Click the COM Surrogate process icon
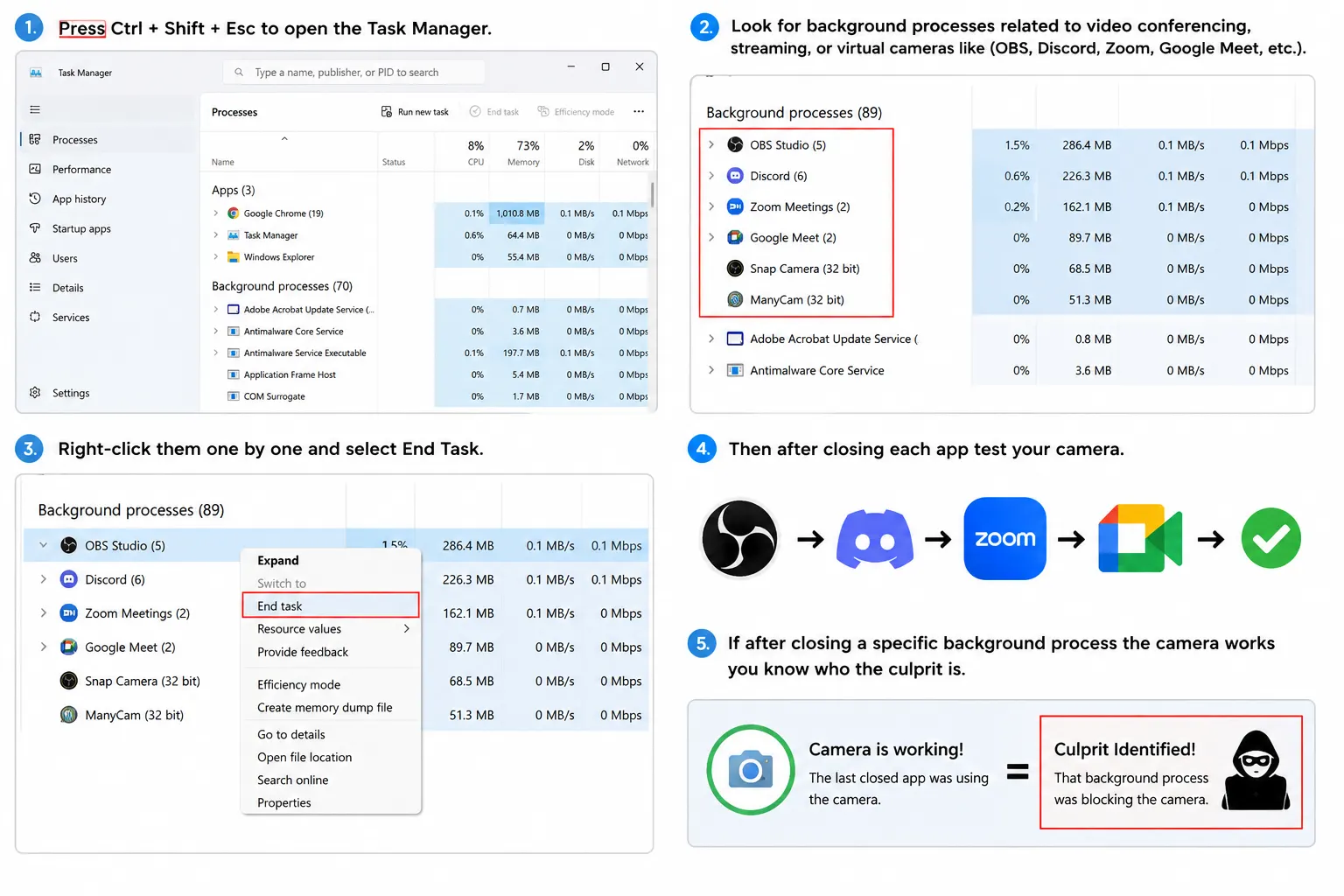Viewport: 1344px width, 896px height. [234, 396]
